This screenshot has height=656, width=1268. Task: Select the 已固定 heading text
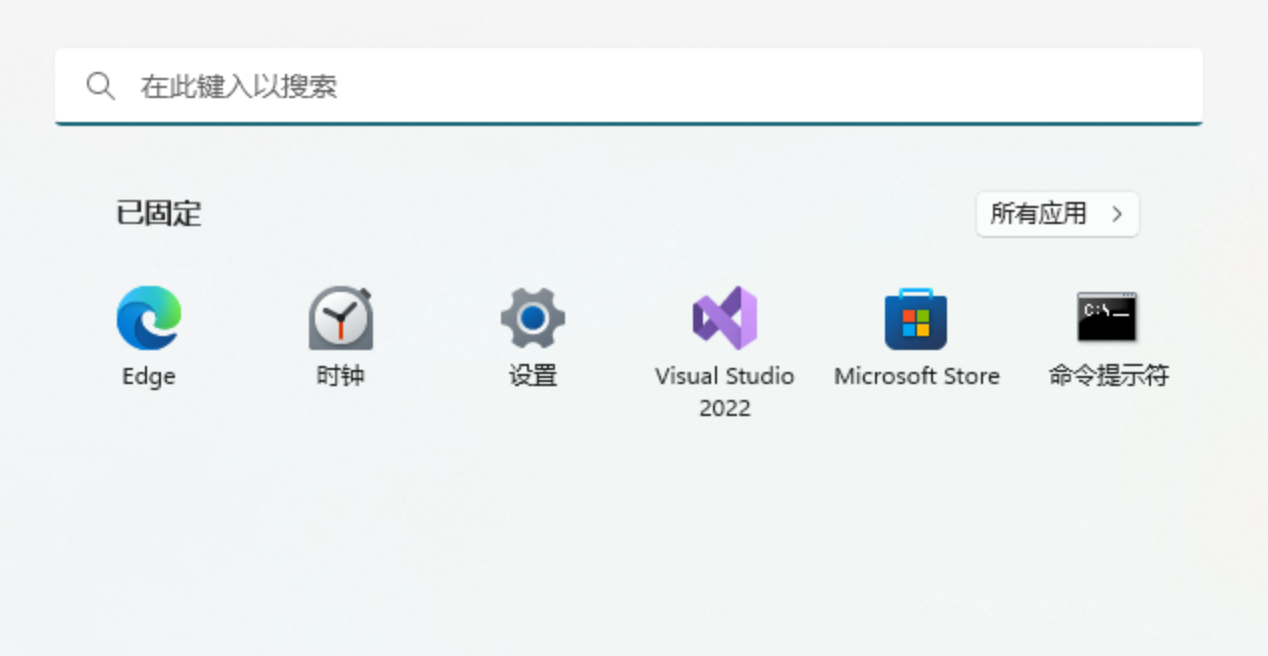pos(159,213)
